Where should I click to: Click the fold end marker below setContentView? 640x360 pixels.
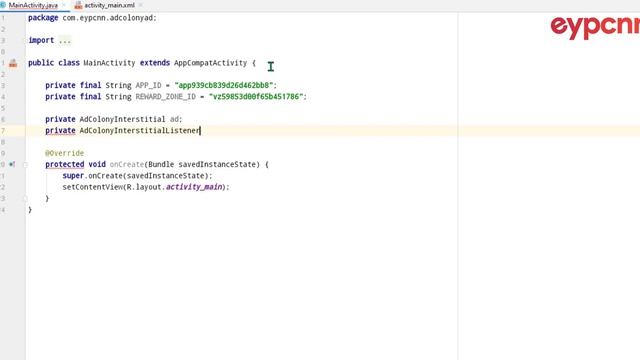tap(25, 198)
